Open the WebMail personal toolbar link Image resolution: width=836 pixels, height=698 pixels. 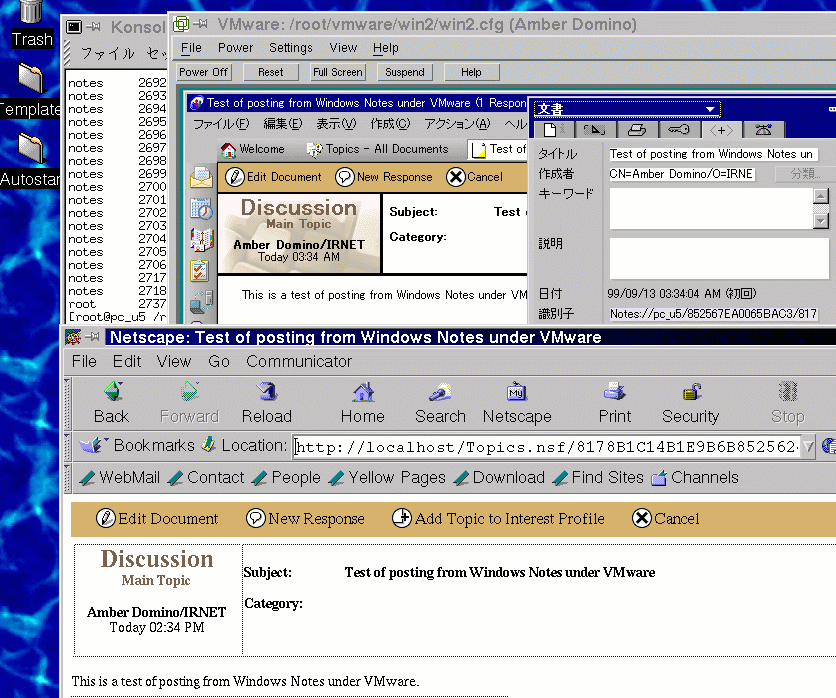click(x=120, y=478)
